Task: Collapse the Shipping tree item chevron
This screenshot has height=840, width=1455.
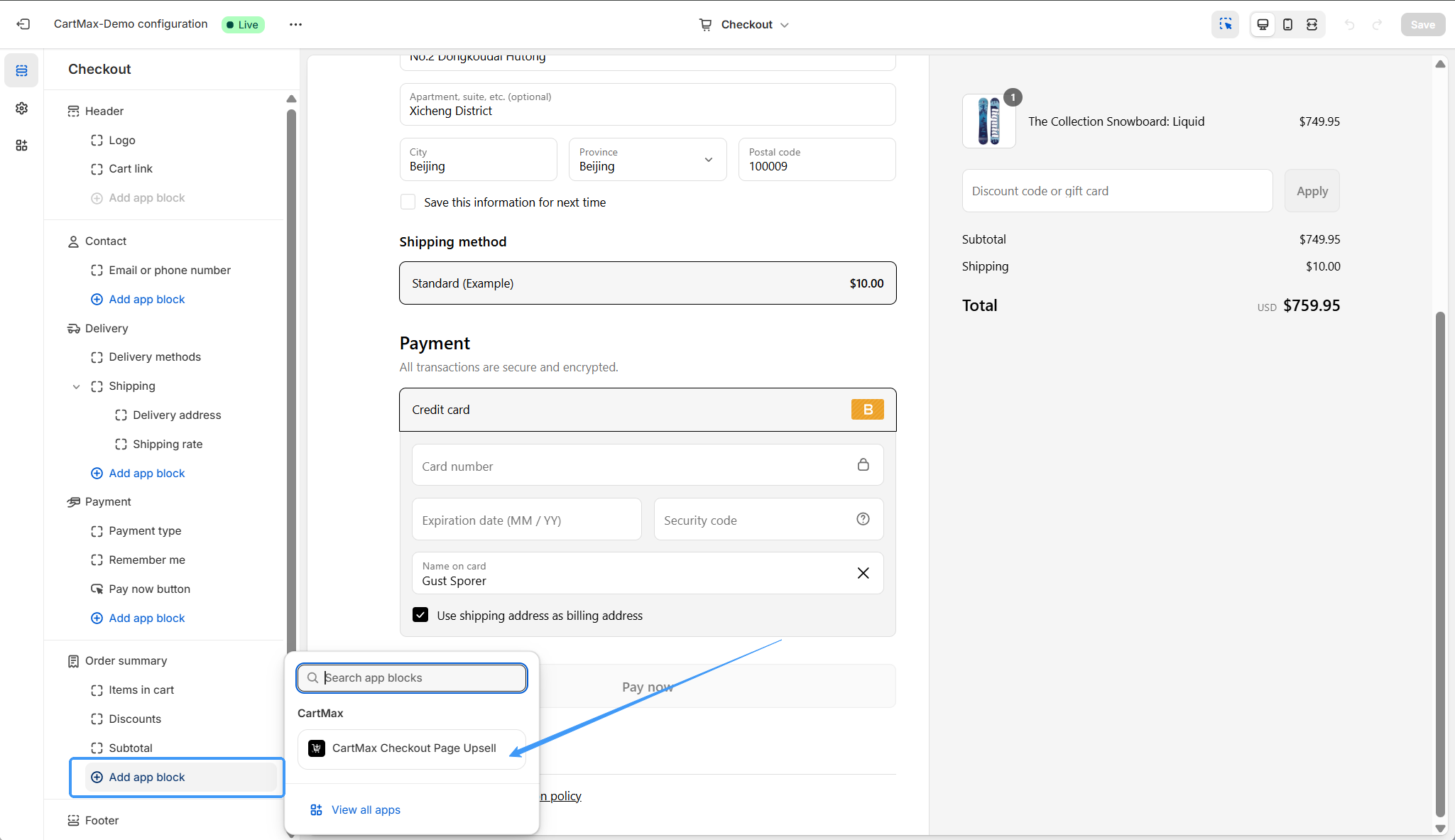Action: click(76, 386)
